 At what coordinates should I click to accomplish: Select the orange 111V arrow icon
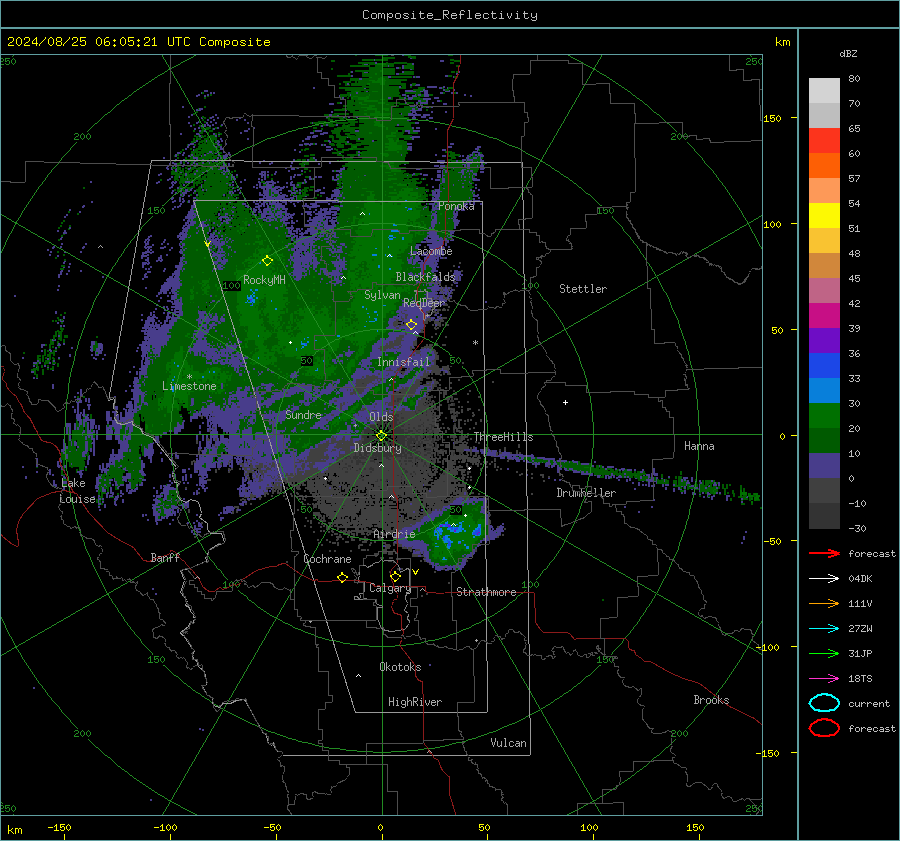point(824,603)
